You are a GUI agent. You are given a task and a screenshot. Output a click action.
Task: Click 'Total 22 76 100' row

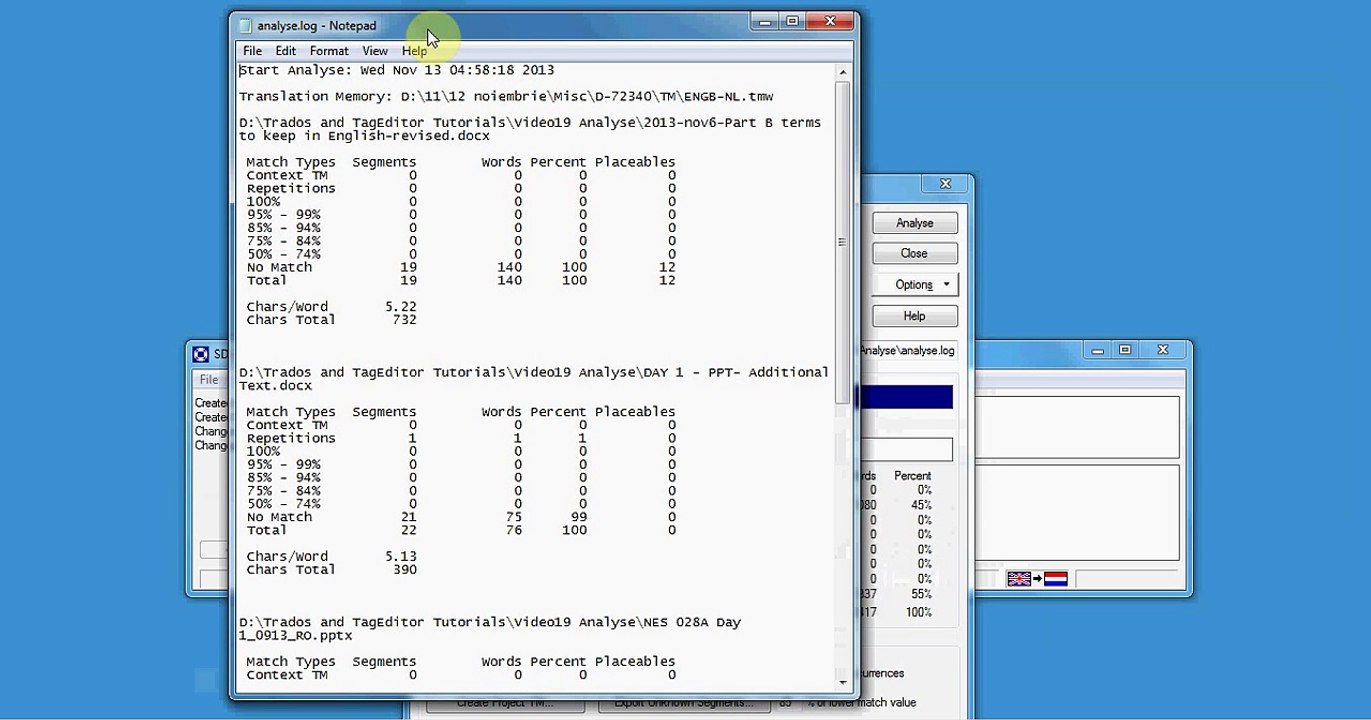coord(461,531)
